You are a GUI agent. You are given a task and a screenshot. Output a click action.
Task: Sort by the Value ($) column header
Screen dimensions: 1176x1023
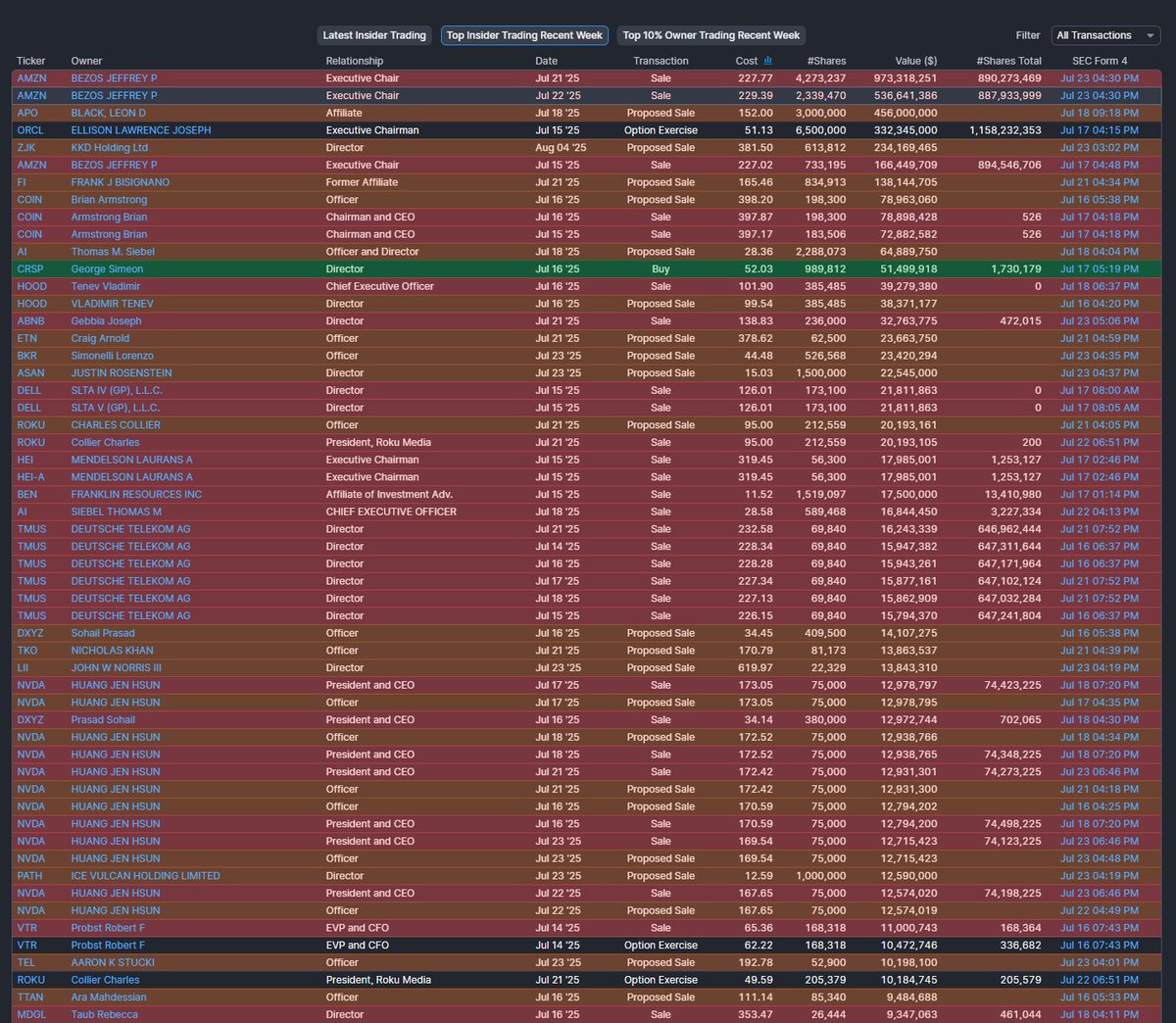pyautogui.click(x=915, y=61)
